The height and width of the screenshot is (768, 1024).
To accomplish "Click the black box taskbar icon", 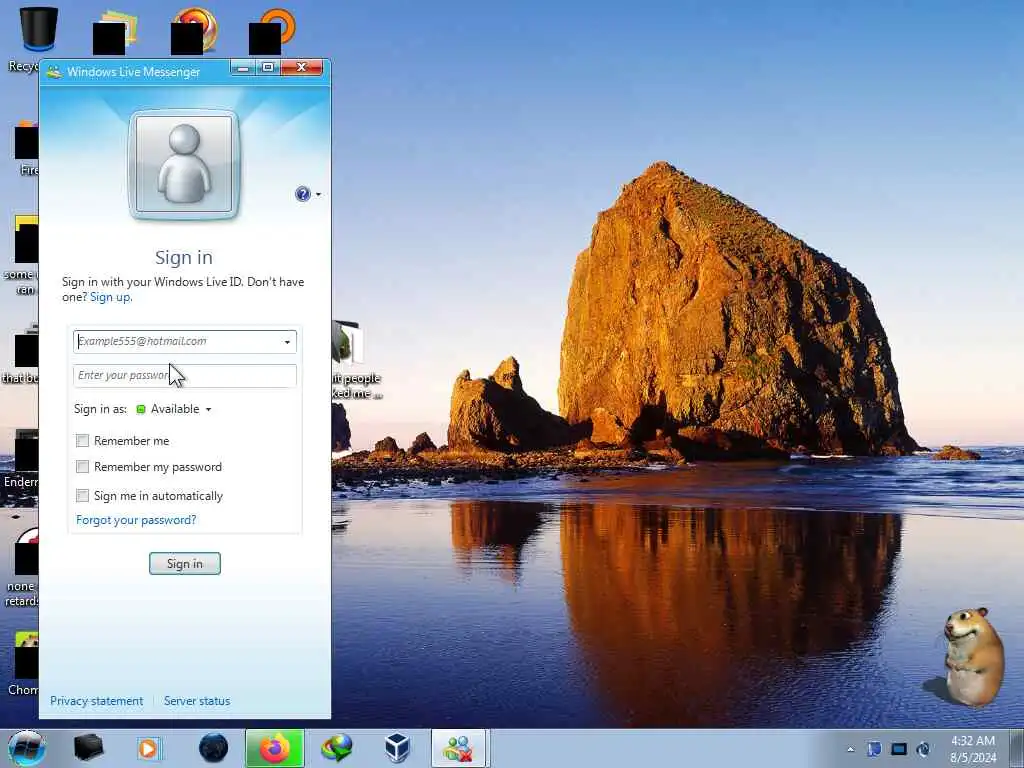I will point(88,748).
